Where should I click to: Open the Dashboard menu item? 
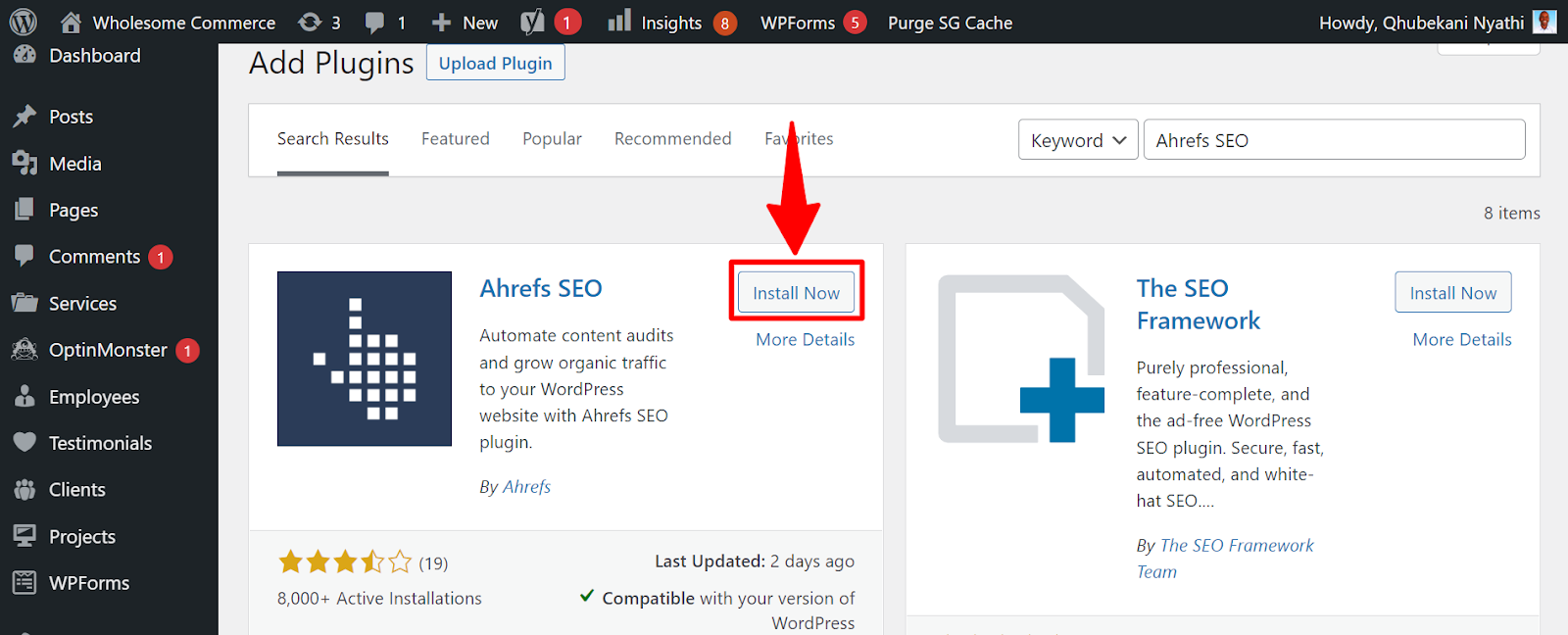point(95,56)
